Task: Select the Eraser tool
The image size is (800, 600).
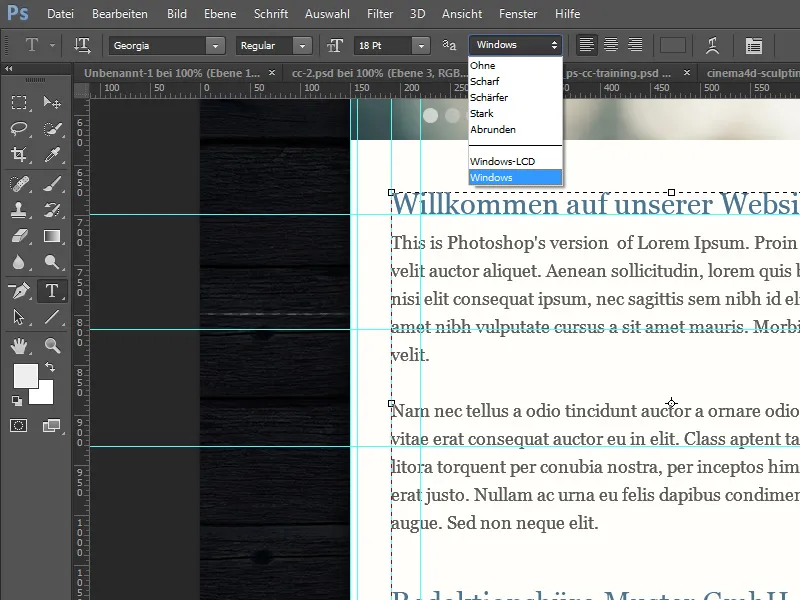Action: click(19, 236)
